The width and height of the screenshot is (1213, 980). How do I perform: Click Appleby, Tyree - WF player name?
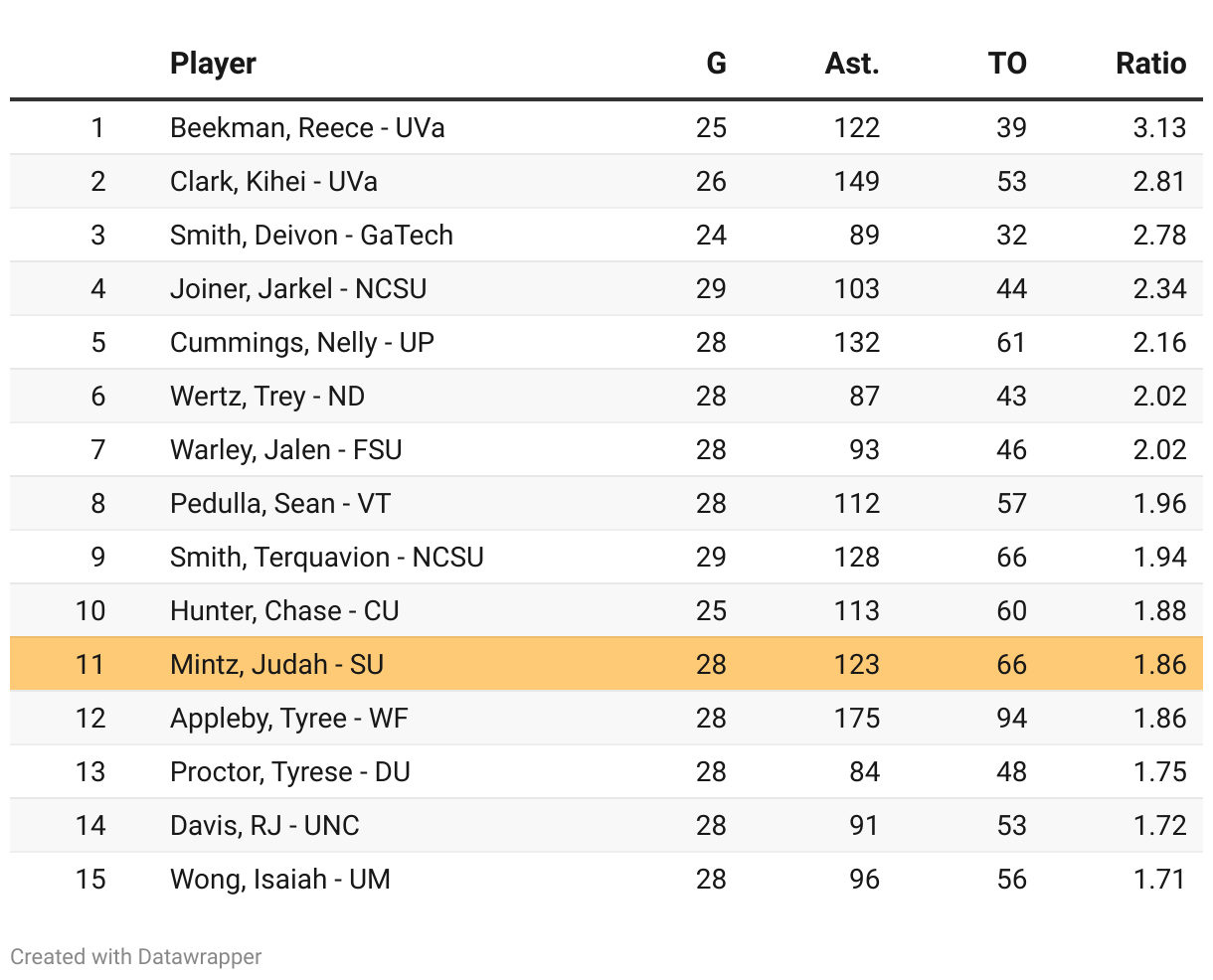click(x=289, y=719)
